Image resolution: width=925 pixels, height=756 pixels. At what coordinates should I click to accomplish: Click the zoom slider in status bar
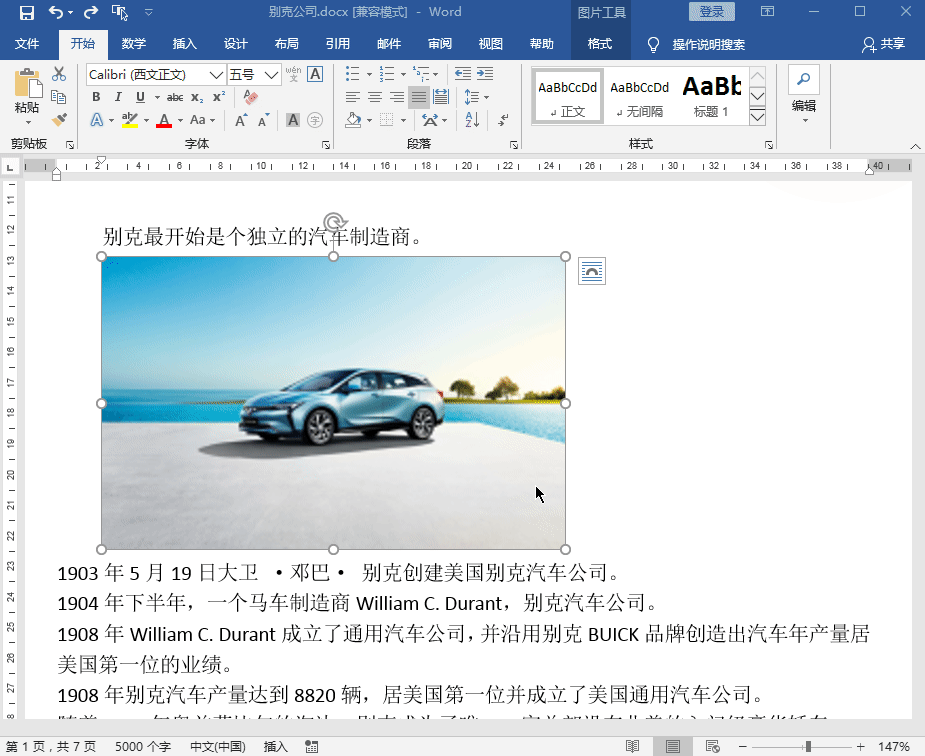coord(808,747)
